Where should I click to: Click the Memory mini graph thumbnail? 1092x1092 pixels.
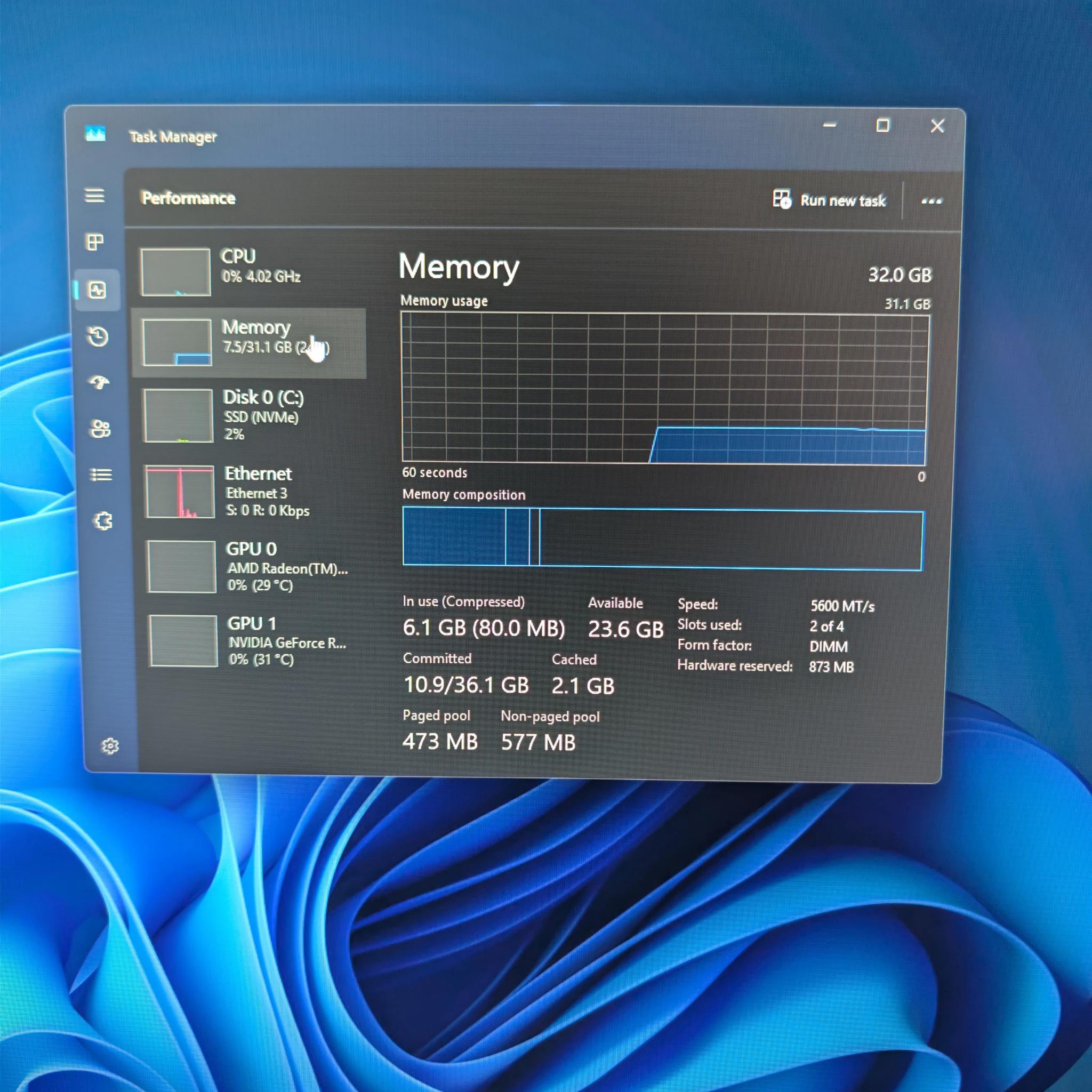pyautogui.click(x=177, y=342)
